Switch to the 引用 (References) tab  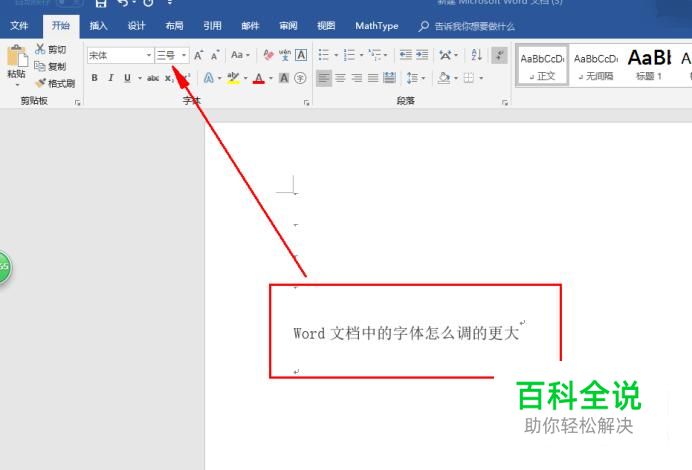pyautogui.click(x=212, y=26)
